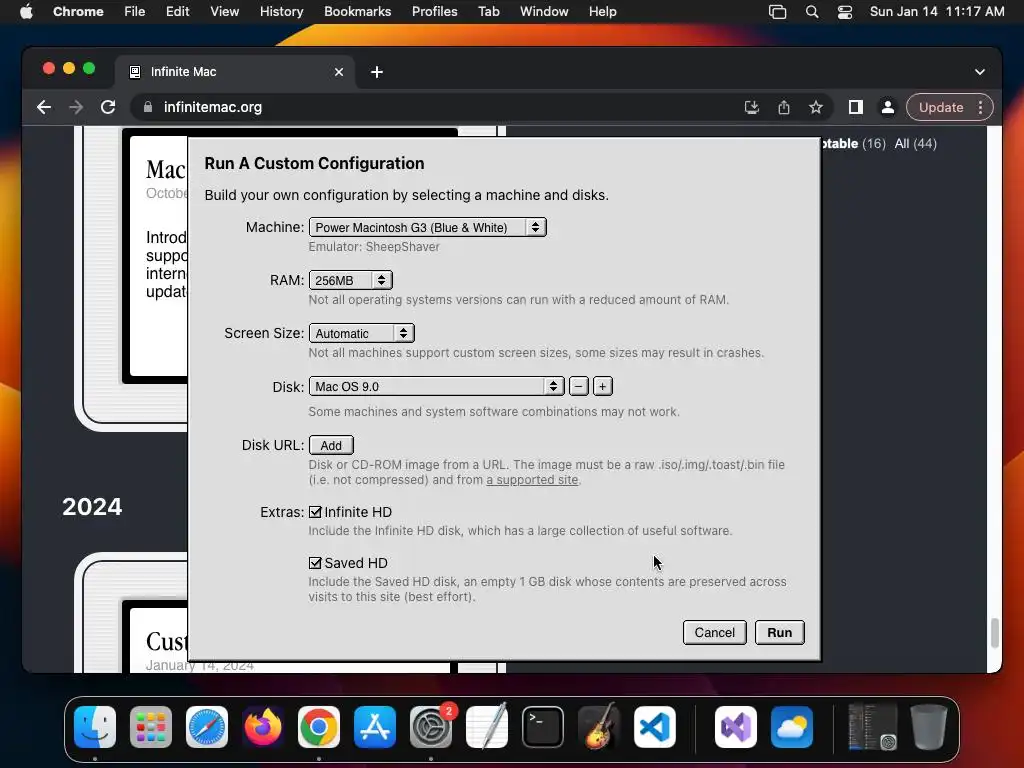This screenshot has width=1024, height=768.
Task: Open Visual Studio from the Dock
Action: 736,727
